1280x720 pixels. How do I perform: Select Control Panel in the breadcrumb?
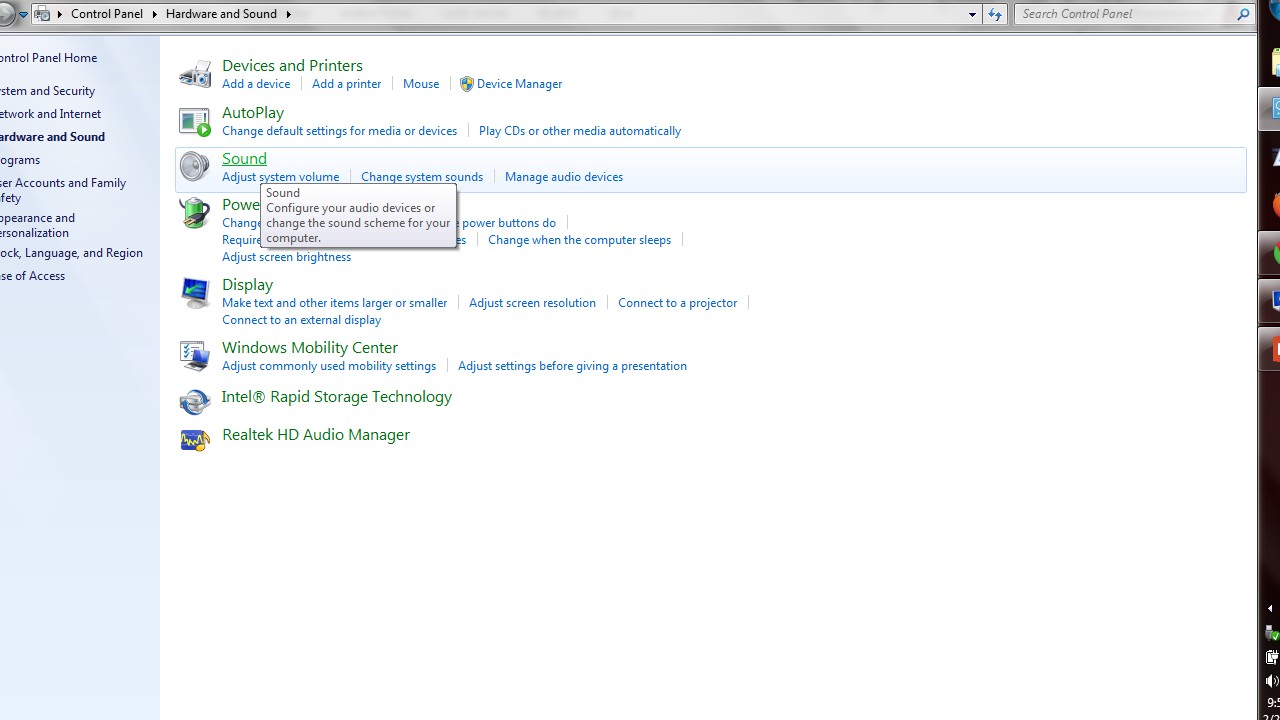click(107, 14)
